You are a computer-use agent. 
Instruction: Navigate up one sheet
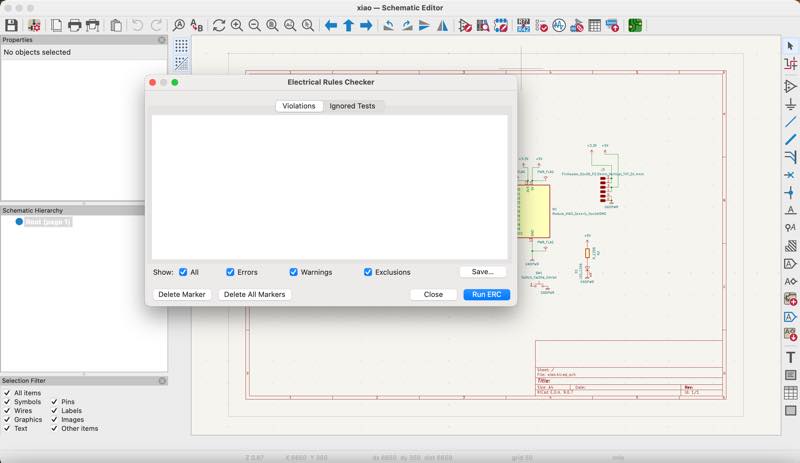click(x=348, y=25)
